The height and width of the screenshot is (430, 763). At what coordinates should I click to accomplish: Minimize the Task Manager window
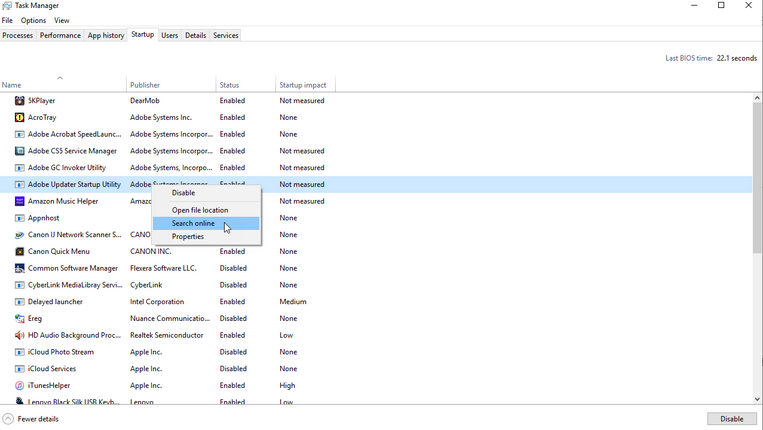(694, 5)
